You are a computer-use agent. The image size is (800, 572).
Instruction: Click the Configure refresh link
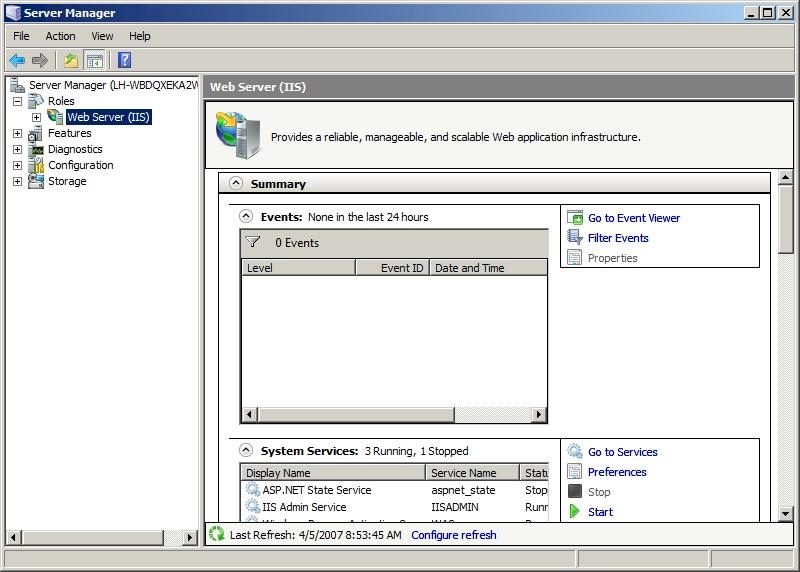click(454, 535)
